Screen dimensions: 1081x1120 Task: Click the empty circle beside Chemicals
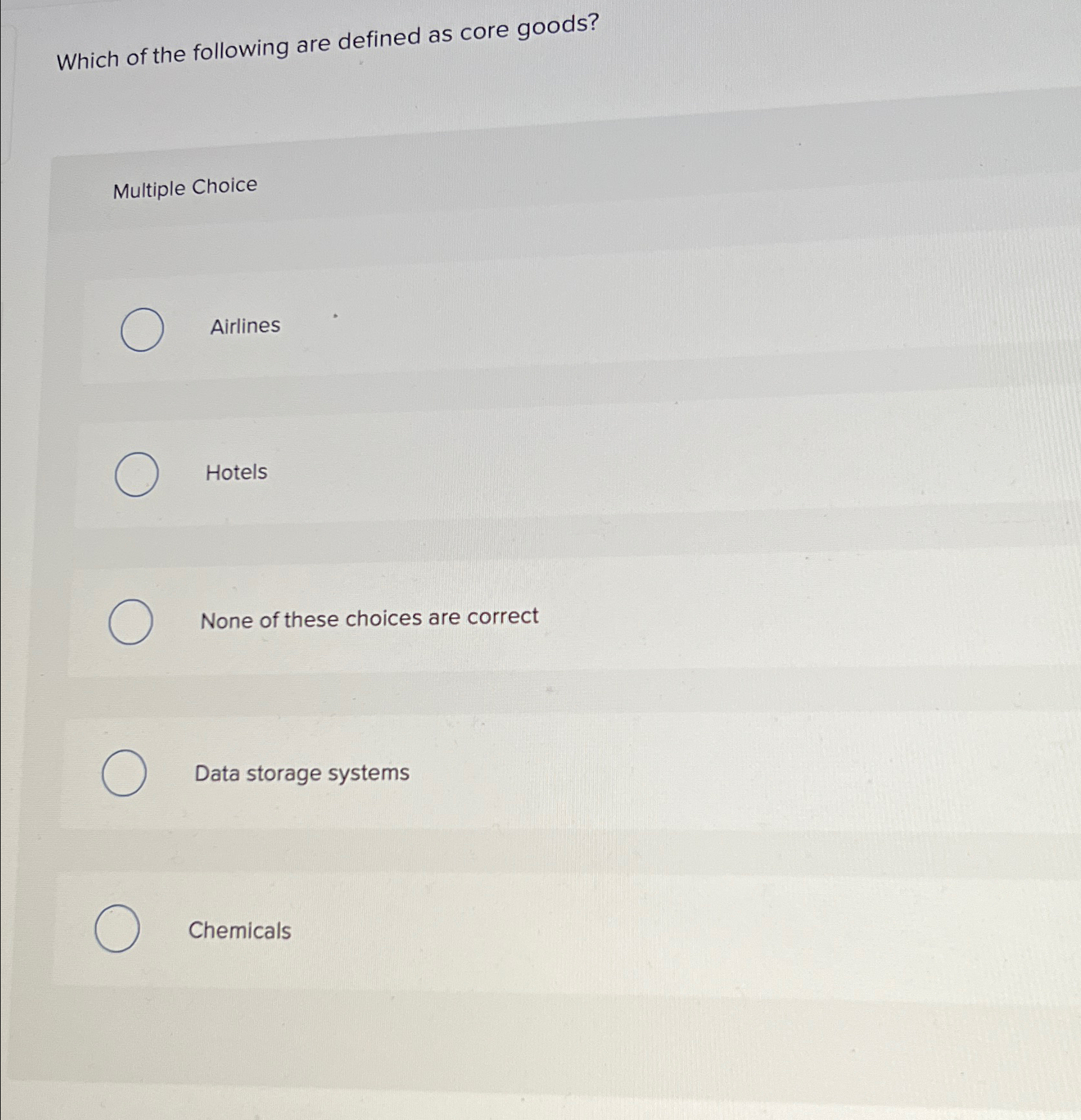pyautogui.click(x=118, y=928)
